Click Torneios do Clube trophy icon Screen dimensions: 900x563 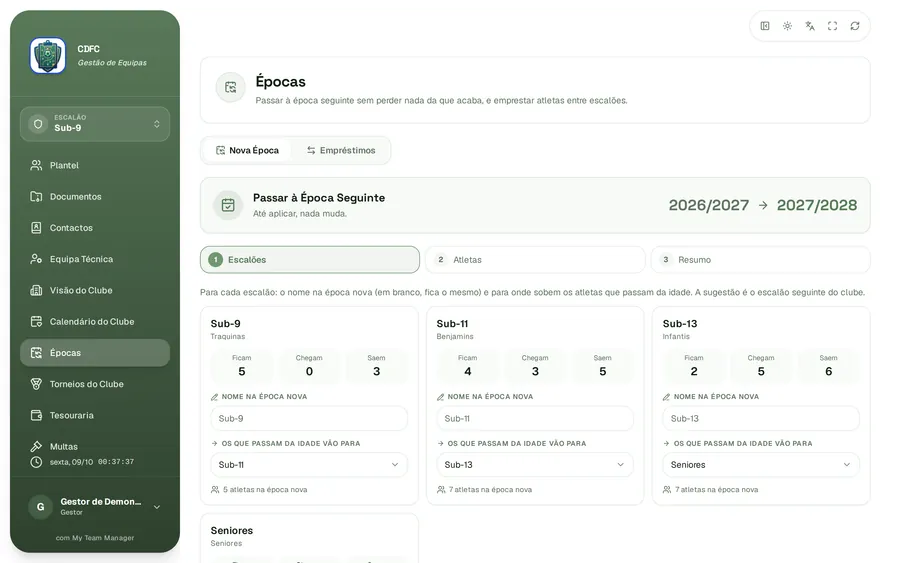click(x=36, y=384)
